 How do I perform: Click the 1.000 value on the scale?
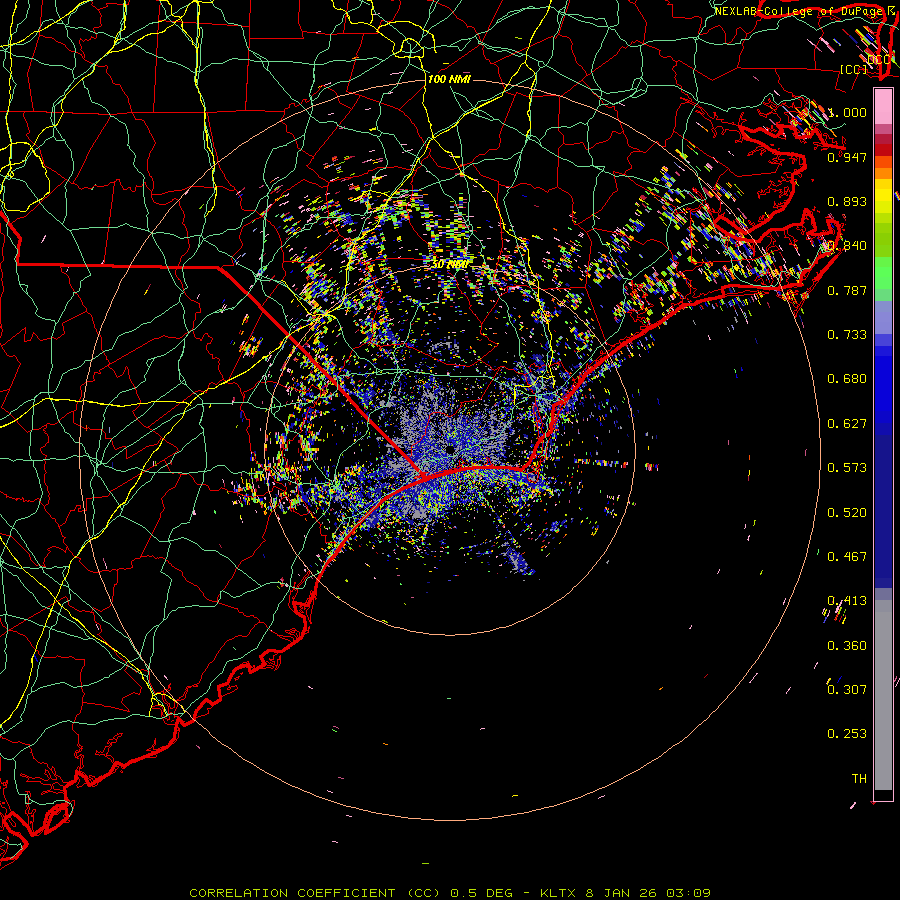[847, 112]
